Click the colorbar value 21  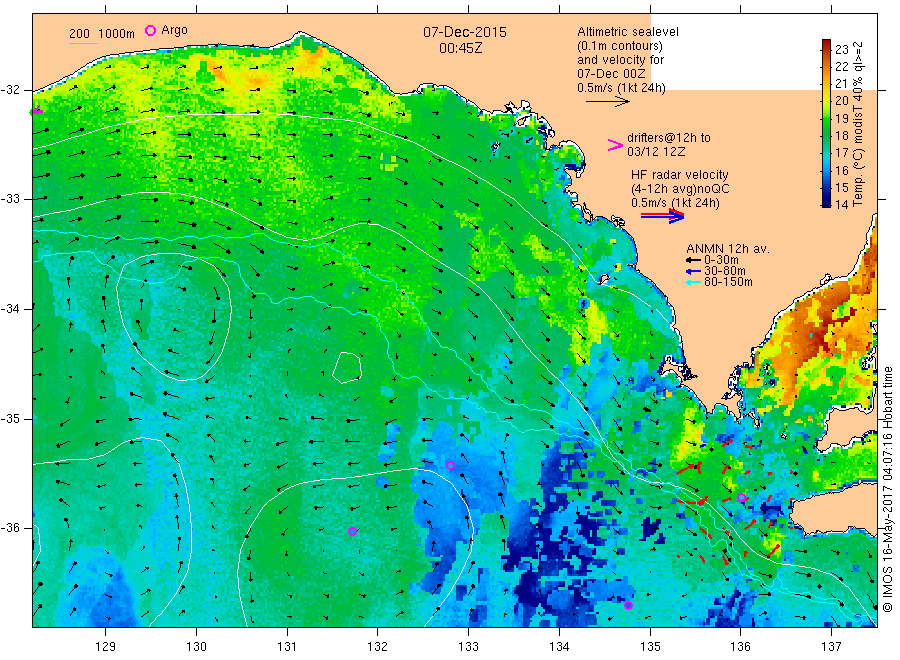(841, 84)
